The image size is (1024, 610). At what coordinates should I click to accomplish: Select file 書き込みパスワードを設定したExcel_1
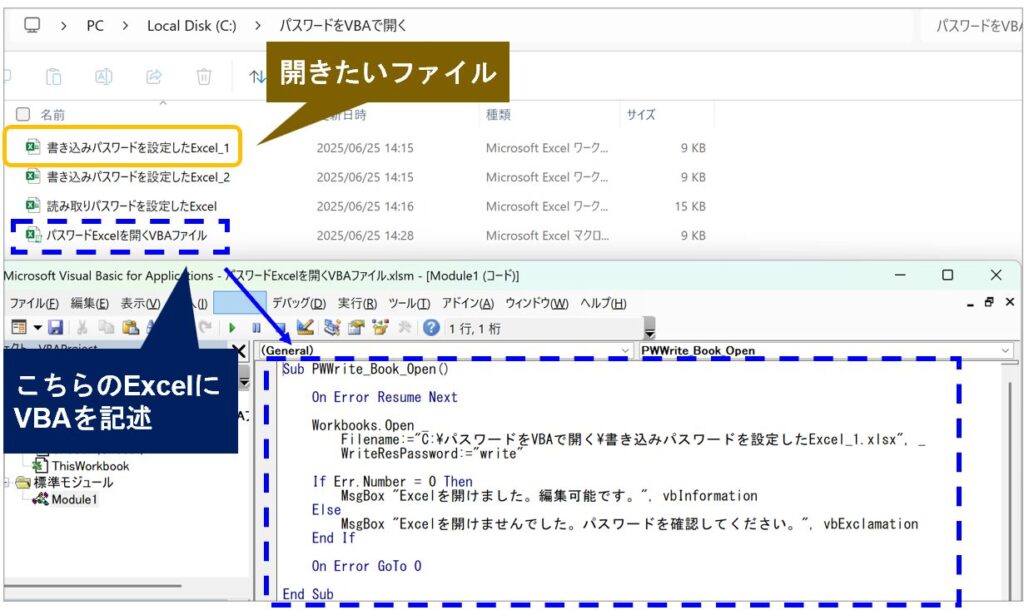click(x=138, y=148)
